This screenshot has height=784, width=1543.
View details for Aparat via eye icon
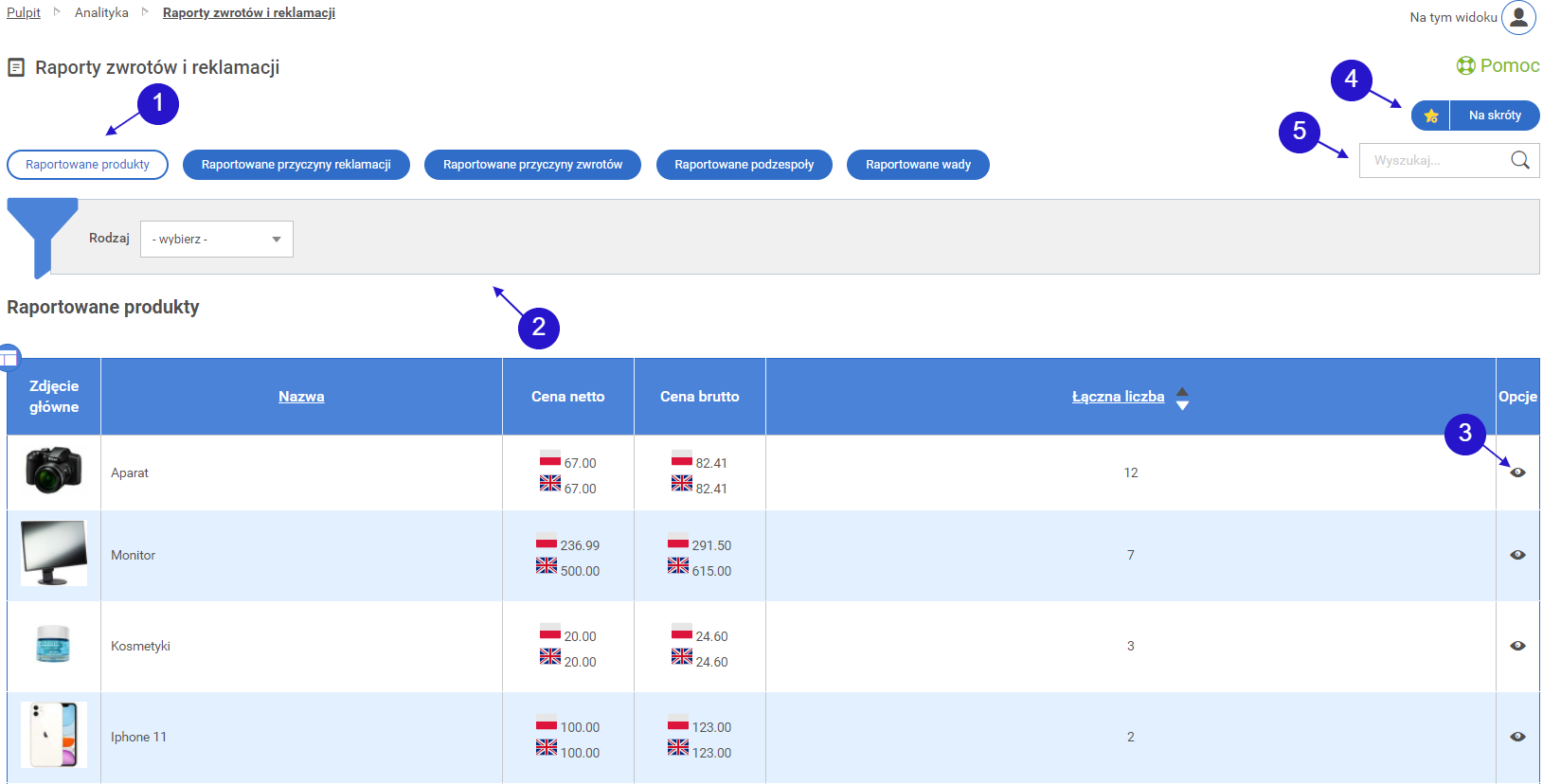pyautogui.click(x=1517, y=472)
